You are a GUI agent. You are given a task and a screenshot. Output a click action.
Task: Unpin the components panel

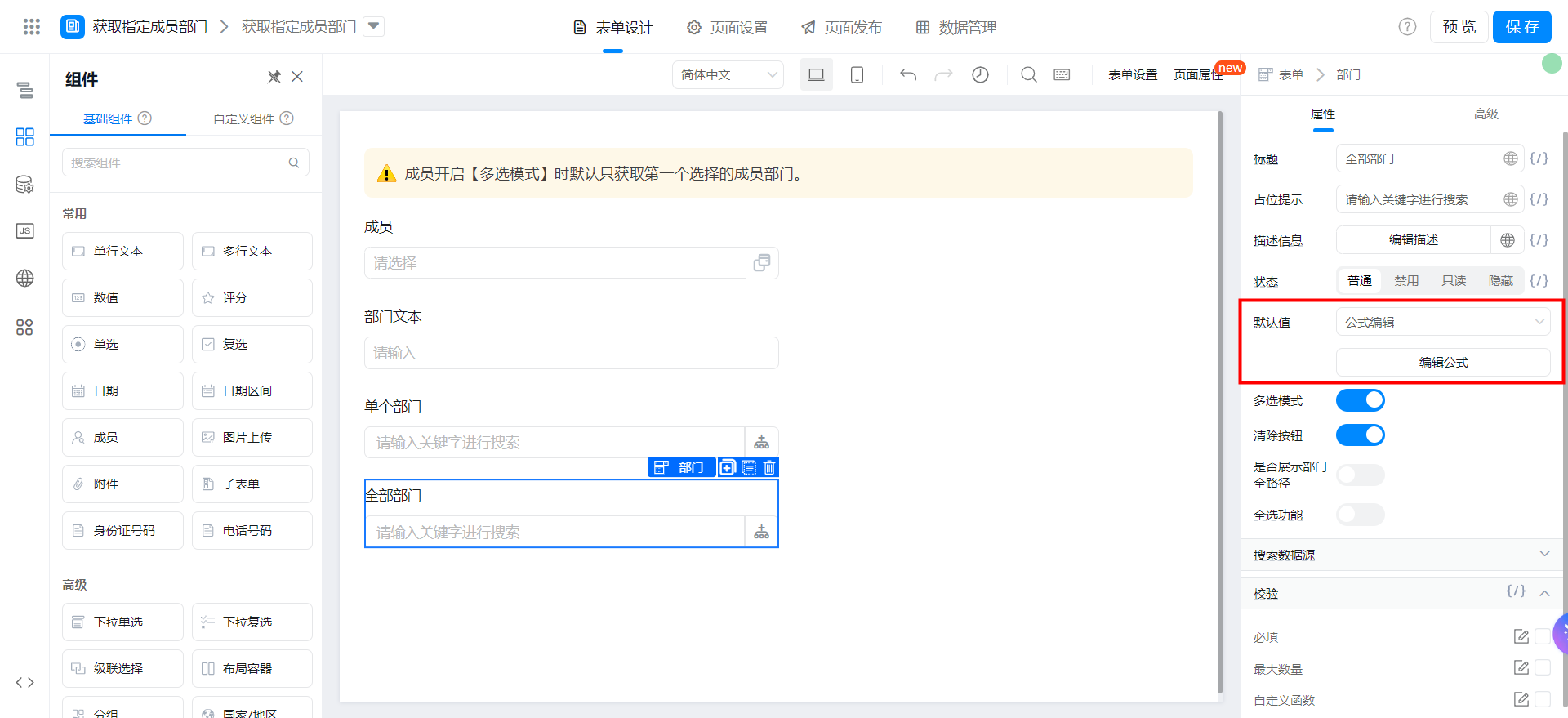[x=274, y=77]
